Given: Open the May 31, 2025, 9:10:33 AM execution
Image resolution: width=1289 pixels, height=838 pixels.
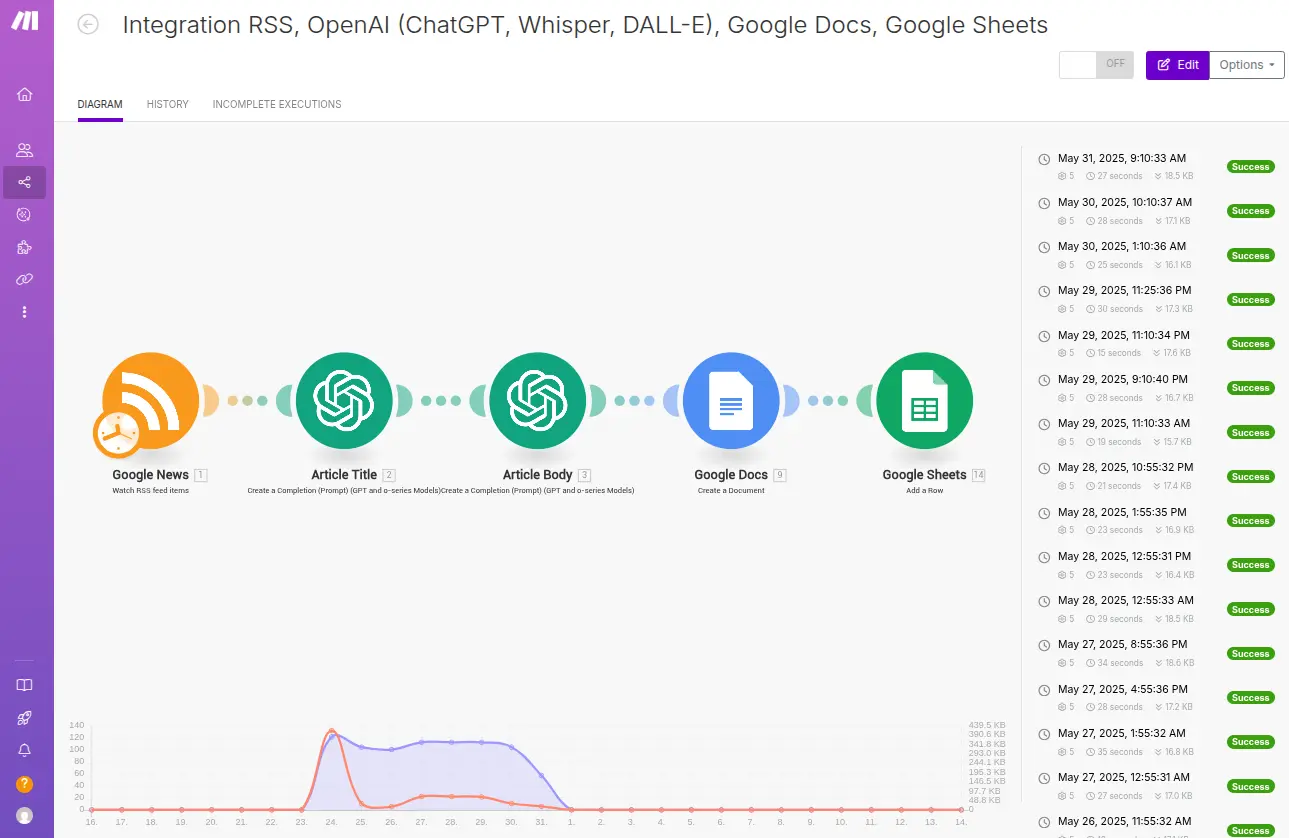Looking at the screenshot, I should click(1121, 158).
